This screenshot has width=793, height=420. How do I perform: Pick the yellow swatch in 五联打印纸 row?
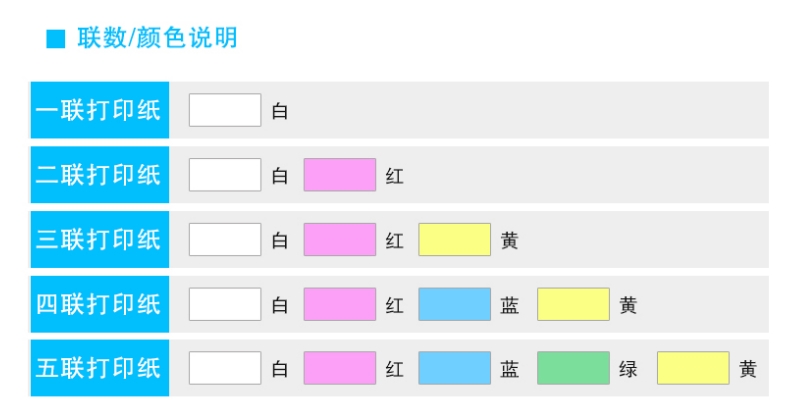coord(693,368)
